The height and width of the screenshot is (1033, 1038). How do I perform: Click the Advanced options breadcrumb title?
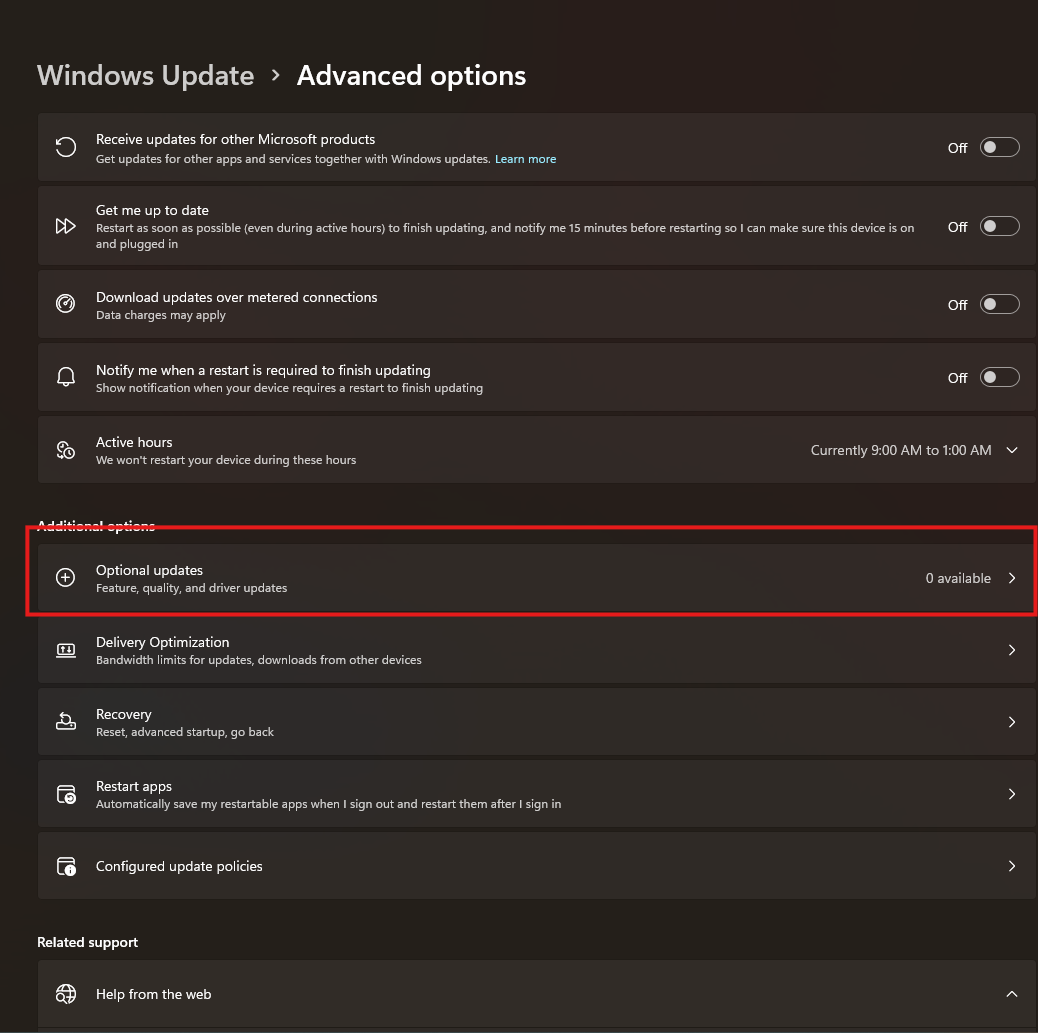pos(411,75)
